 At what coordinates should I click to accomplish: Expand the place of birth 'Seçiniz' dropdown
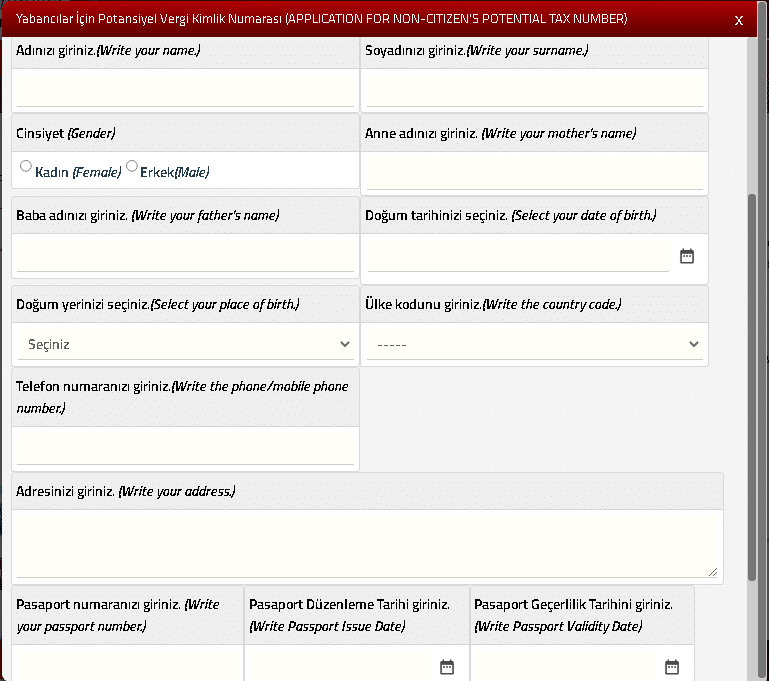pos(185,344)
